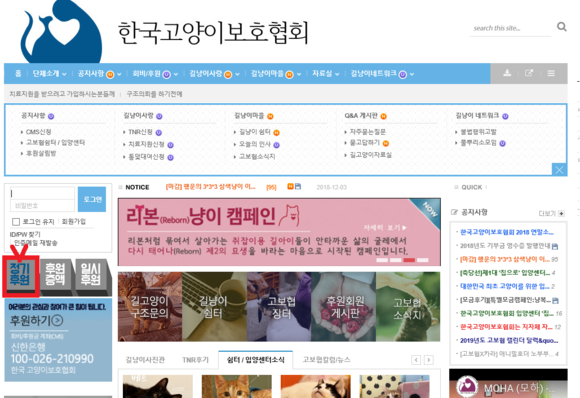This screenshot has width=580, height=398.
Task: Click the search this site field
Action: 510,28
